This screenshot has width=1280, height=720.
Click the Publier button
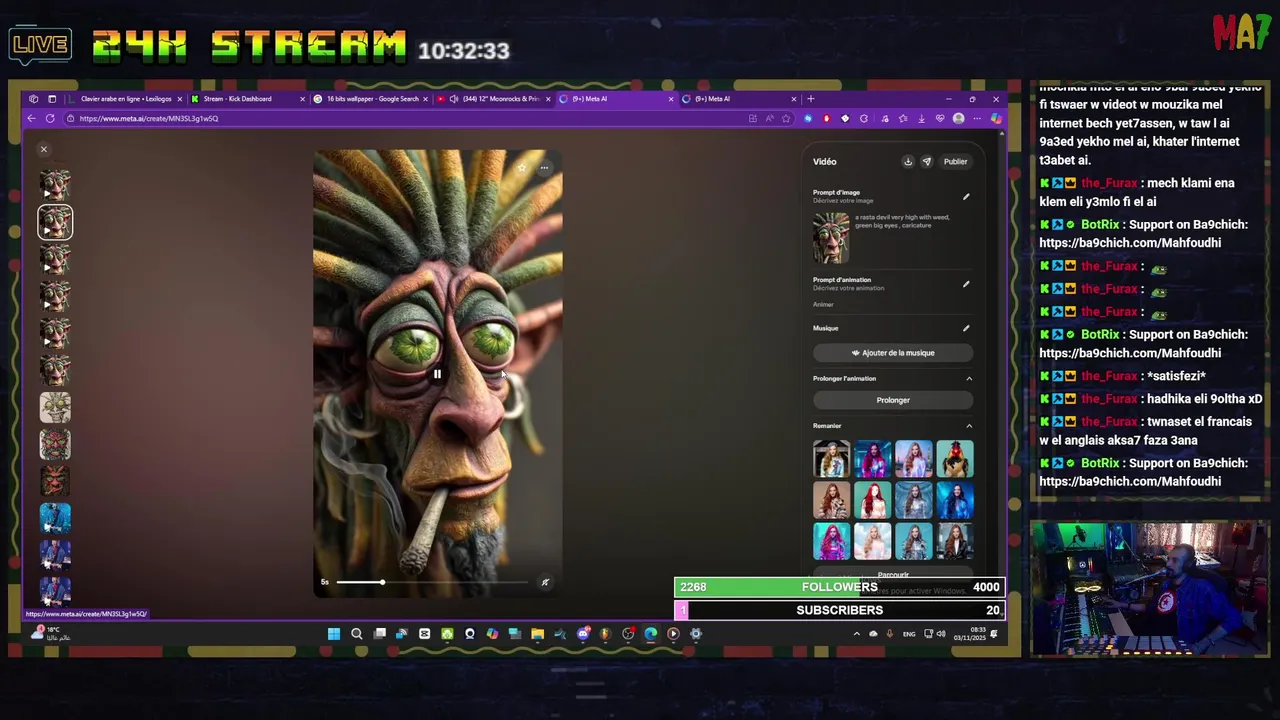click(x=955, y=161)
